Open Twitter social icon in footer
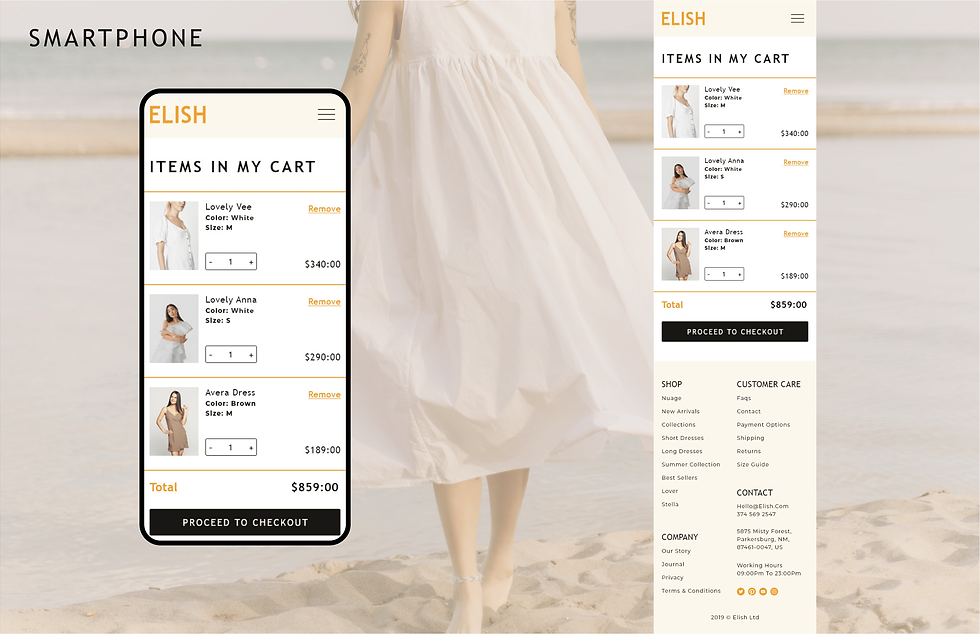 (741, 591)
